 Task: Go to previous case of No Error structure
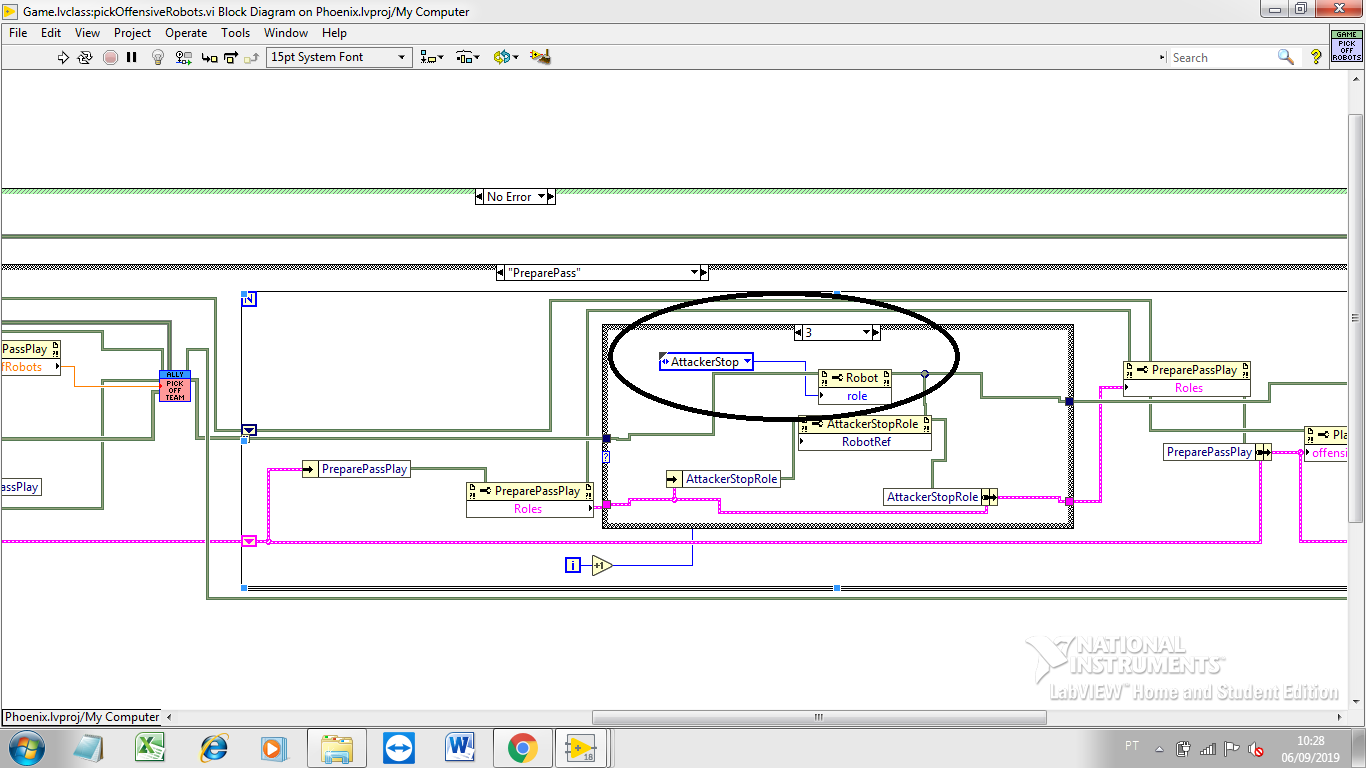tap(479, 197)
